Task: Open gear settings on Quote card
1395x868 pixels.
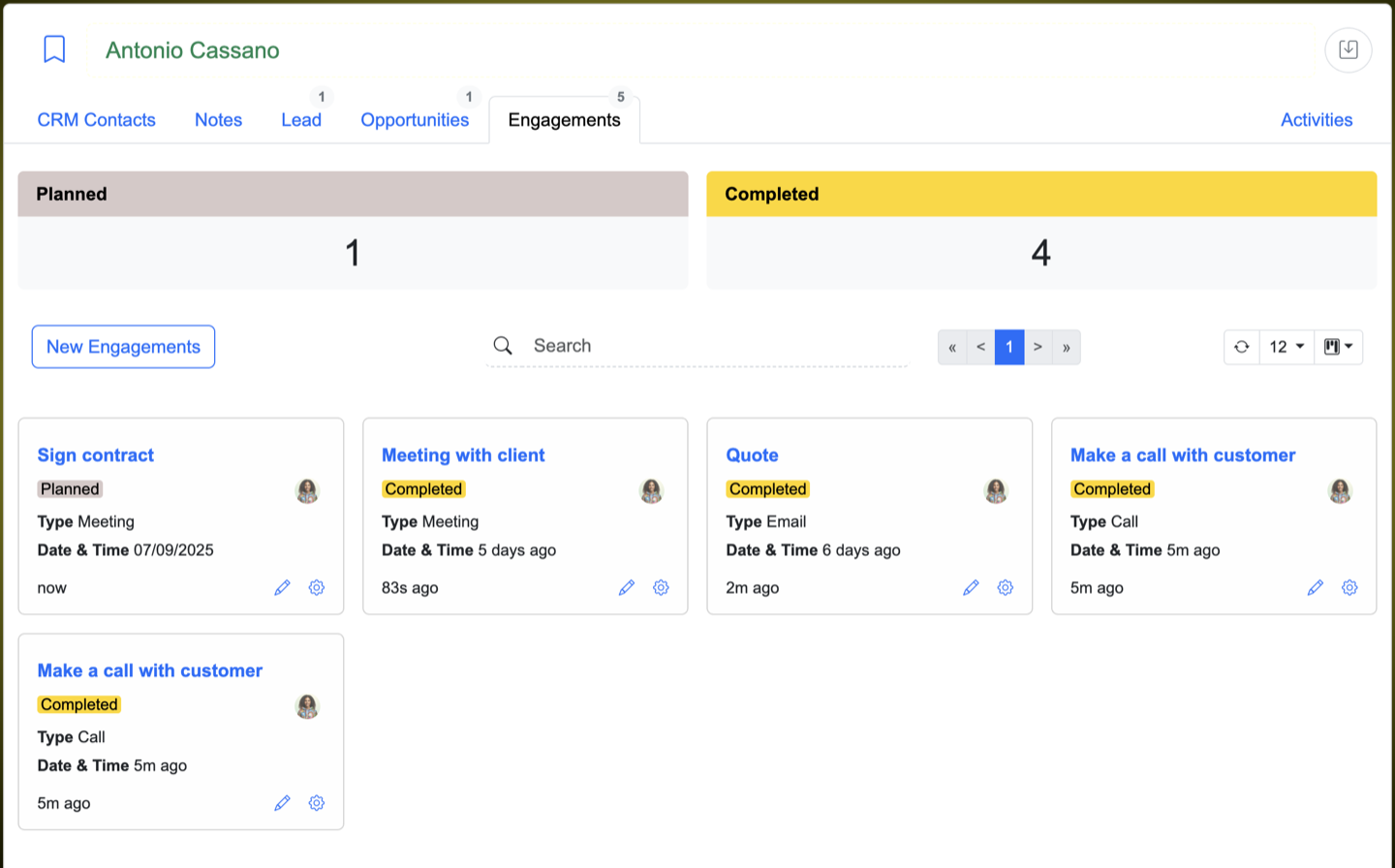Action: click(1006, 588)
